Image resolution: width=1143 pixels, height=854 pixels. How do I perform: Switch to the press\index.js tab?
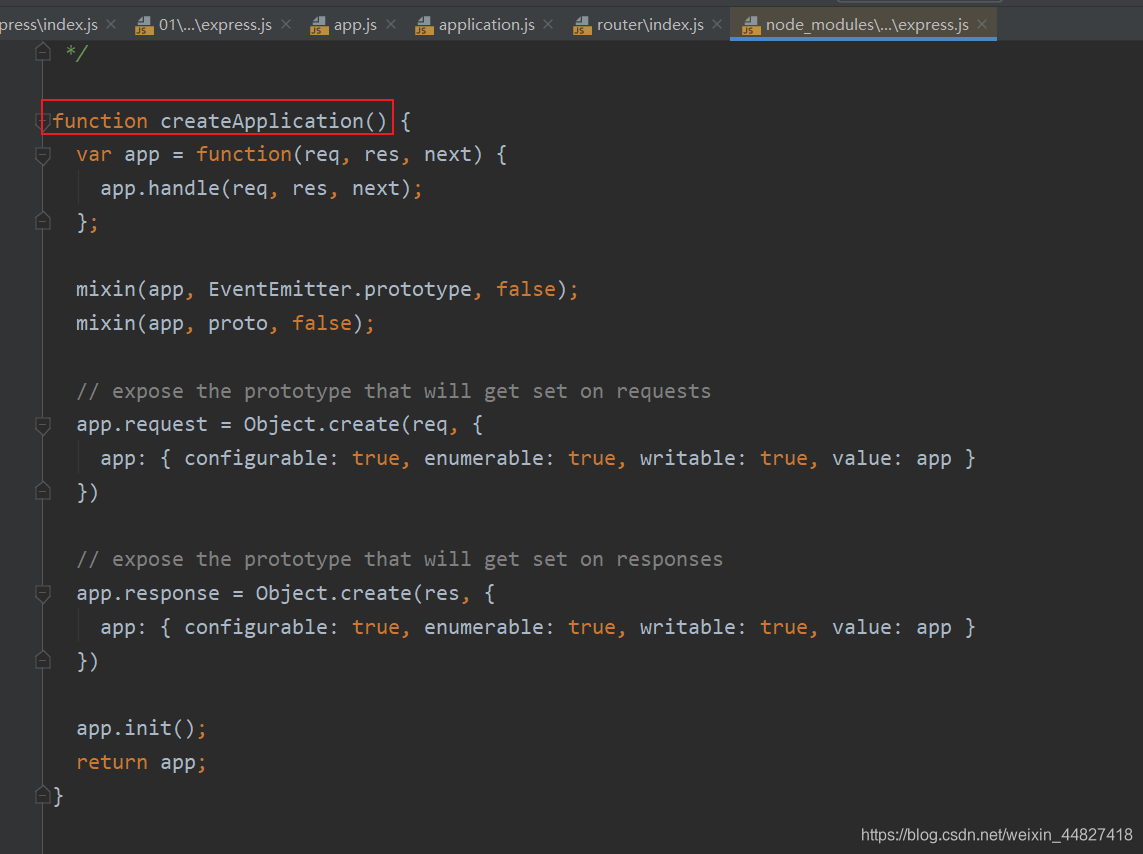(49, 25)
